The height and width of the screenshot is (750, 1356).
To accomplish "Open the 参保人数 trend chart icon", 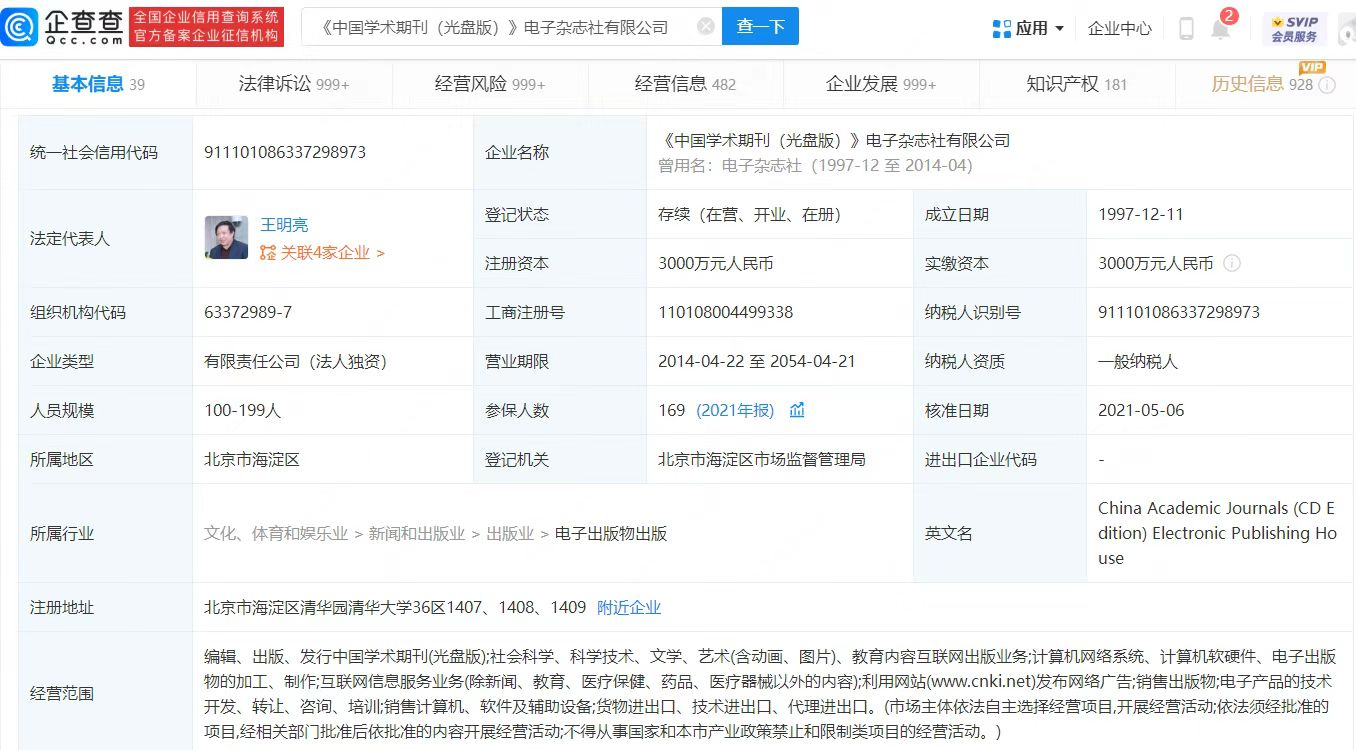I will (797, 410).
